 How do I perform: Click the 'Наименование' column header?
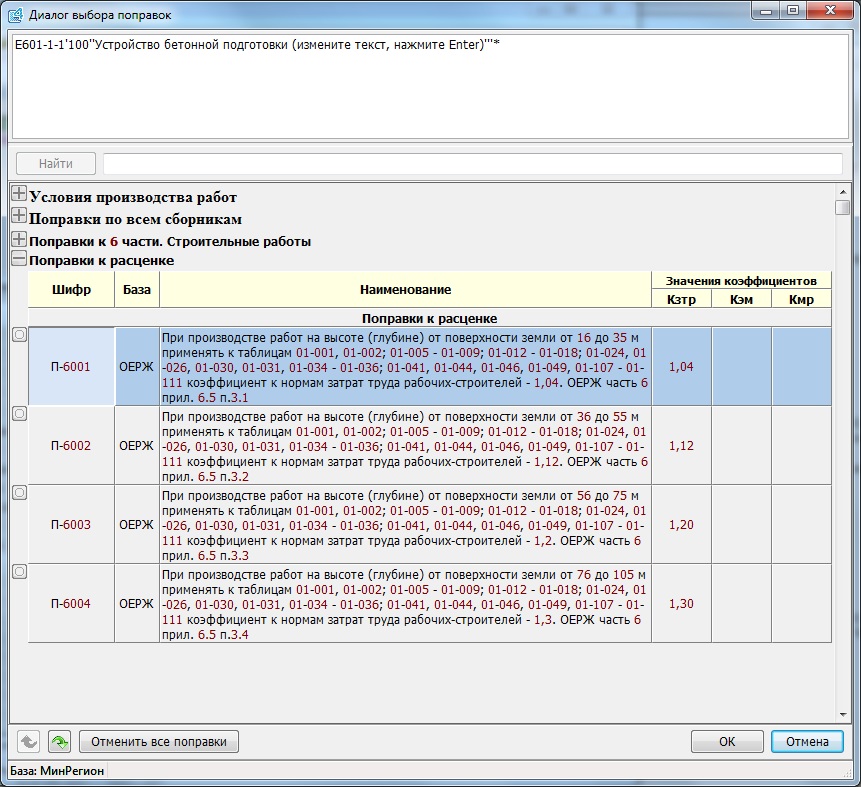405,289
